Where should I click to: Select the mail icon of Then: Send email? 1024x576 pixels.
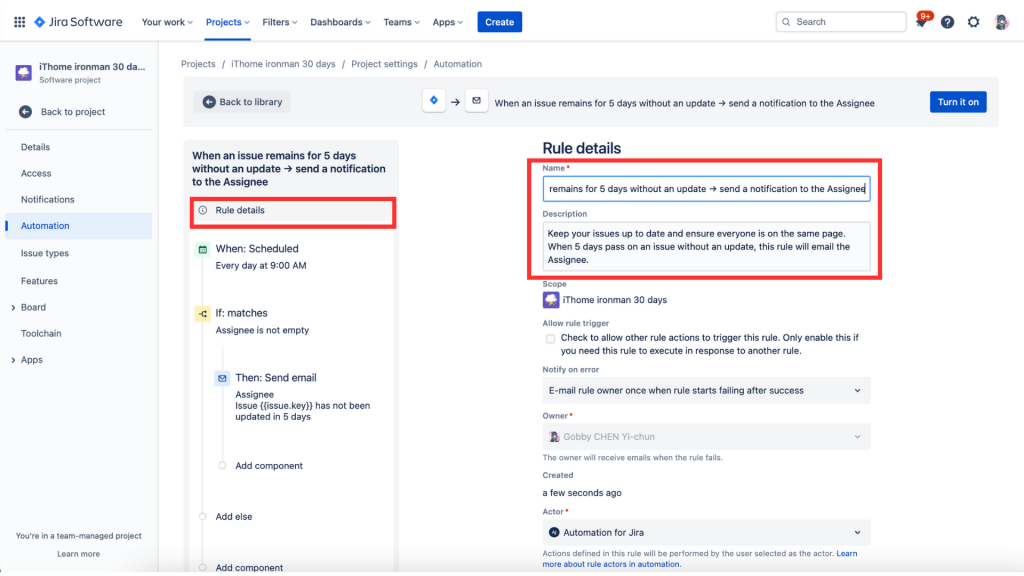(x=223, y=378)
